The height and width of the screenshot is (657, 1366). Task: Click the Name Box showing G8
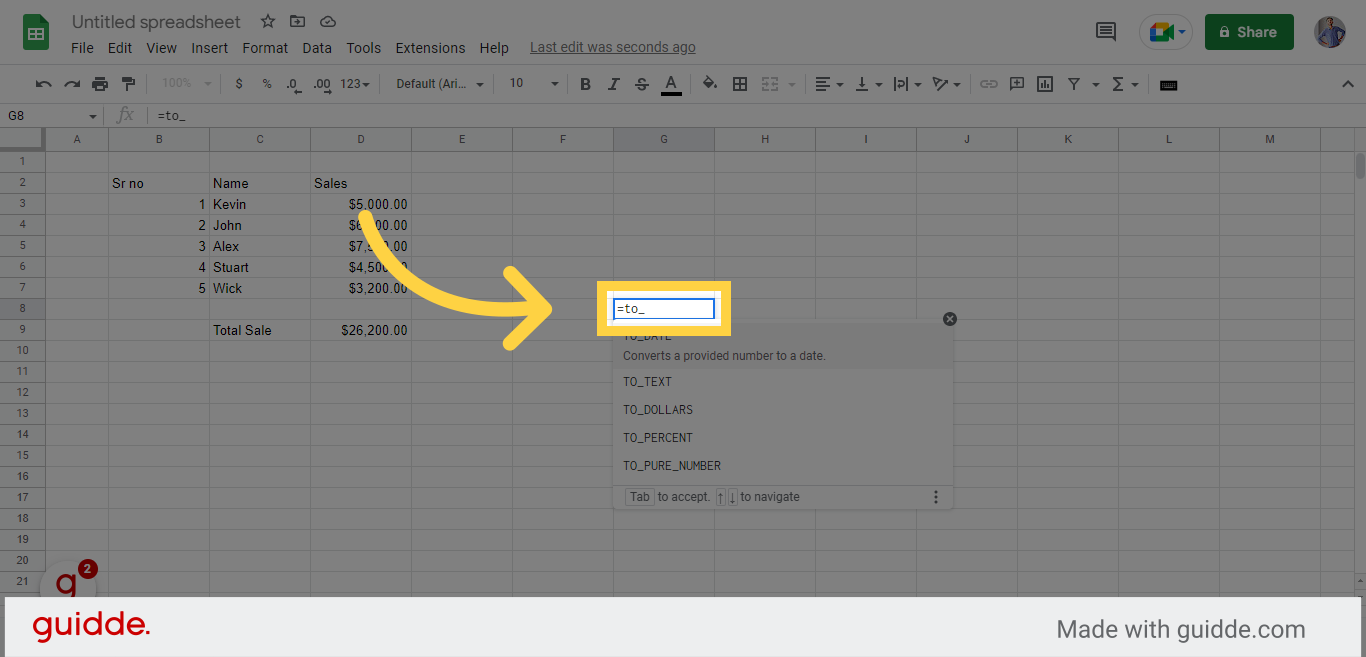[52, 116]
